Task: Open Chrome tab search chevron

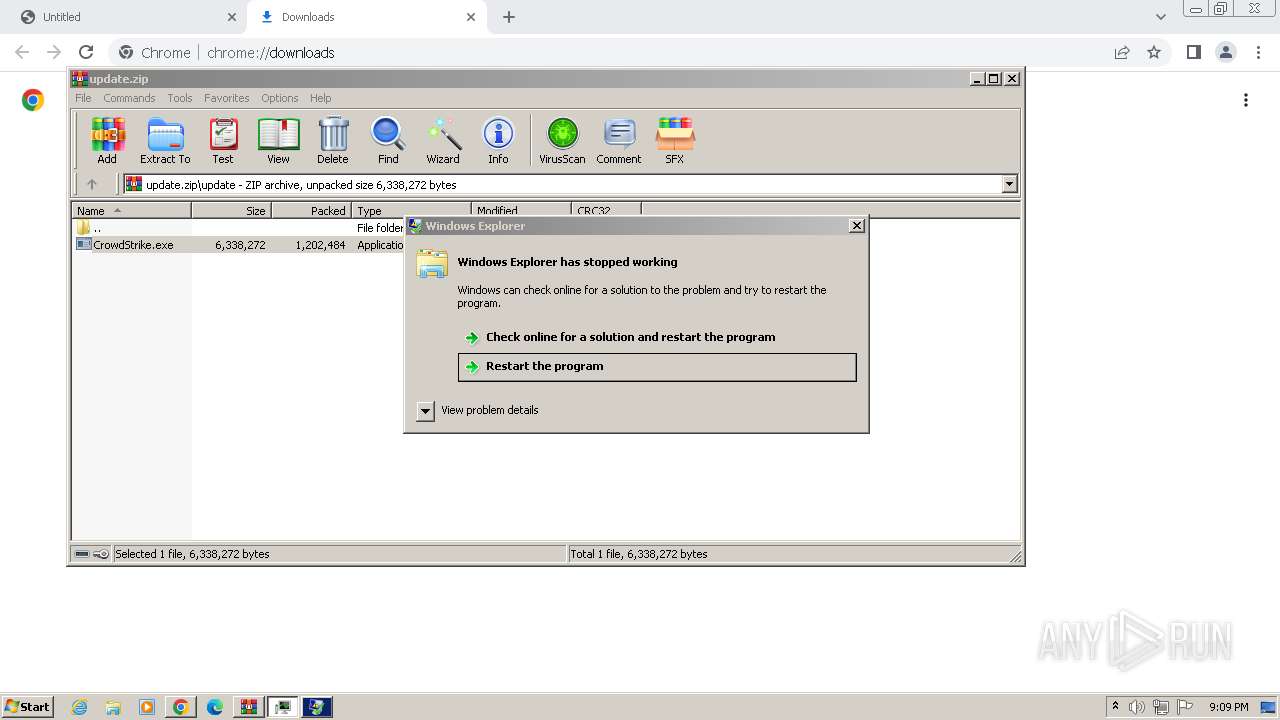Action: click(x=1161, y=17)
